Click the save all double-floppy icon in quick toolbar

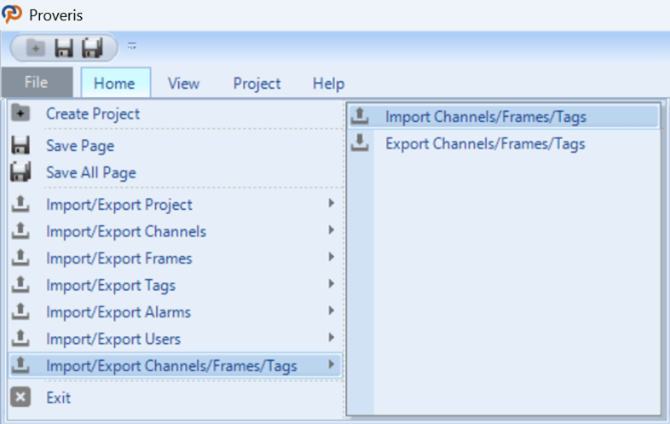92,47
